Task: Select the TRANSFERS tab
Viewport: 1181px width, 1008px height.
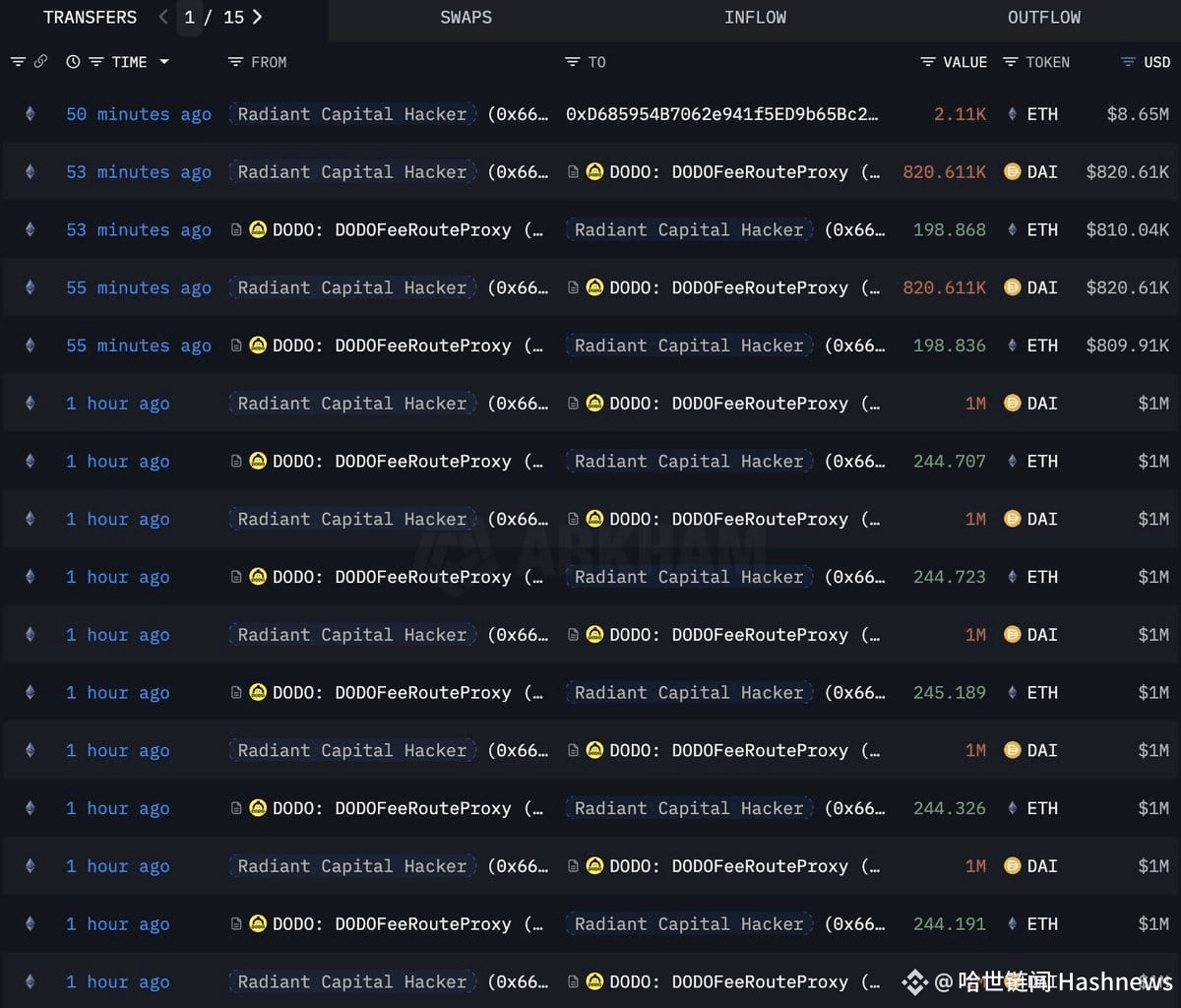Action: click(x=90, y=18)
